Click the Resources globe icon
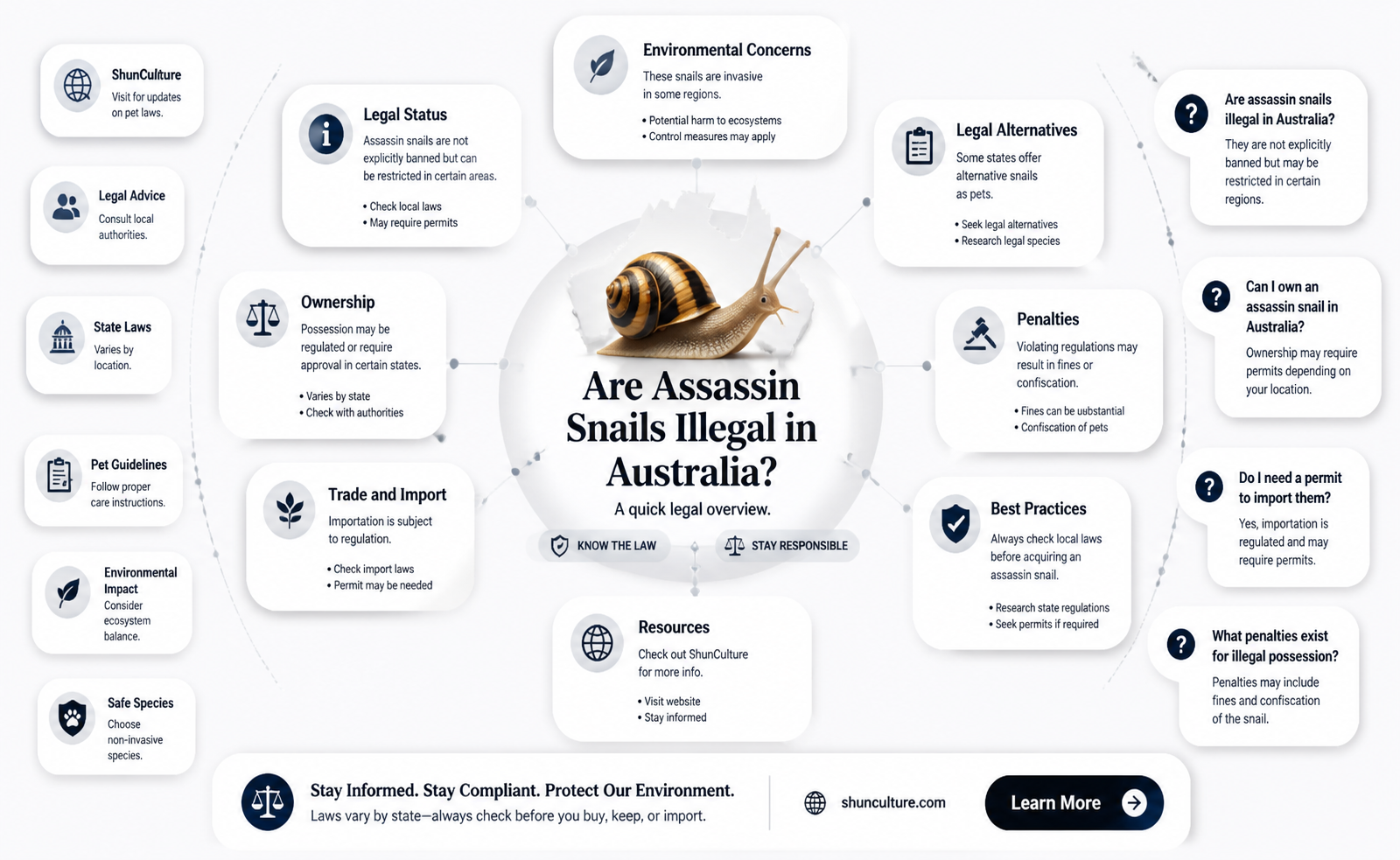Screen dimensions: 1400x860 [x=597, y=643]
